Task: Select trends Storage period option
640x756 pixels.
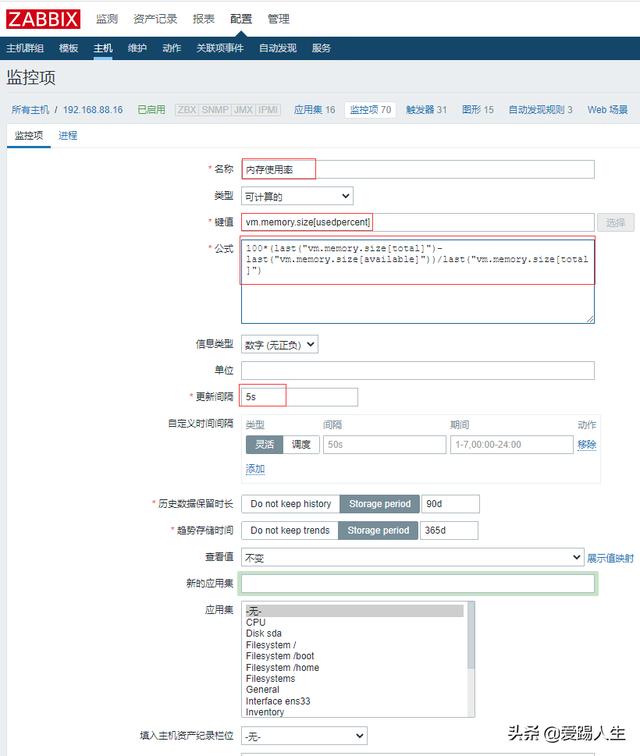Action: click(378, 530)
